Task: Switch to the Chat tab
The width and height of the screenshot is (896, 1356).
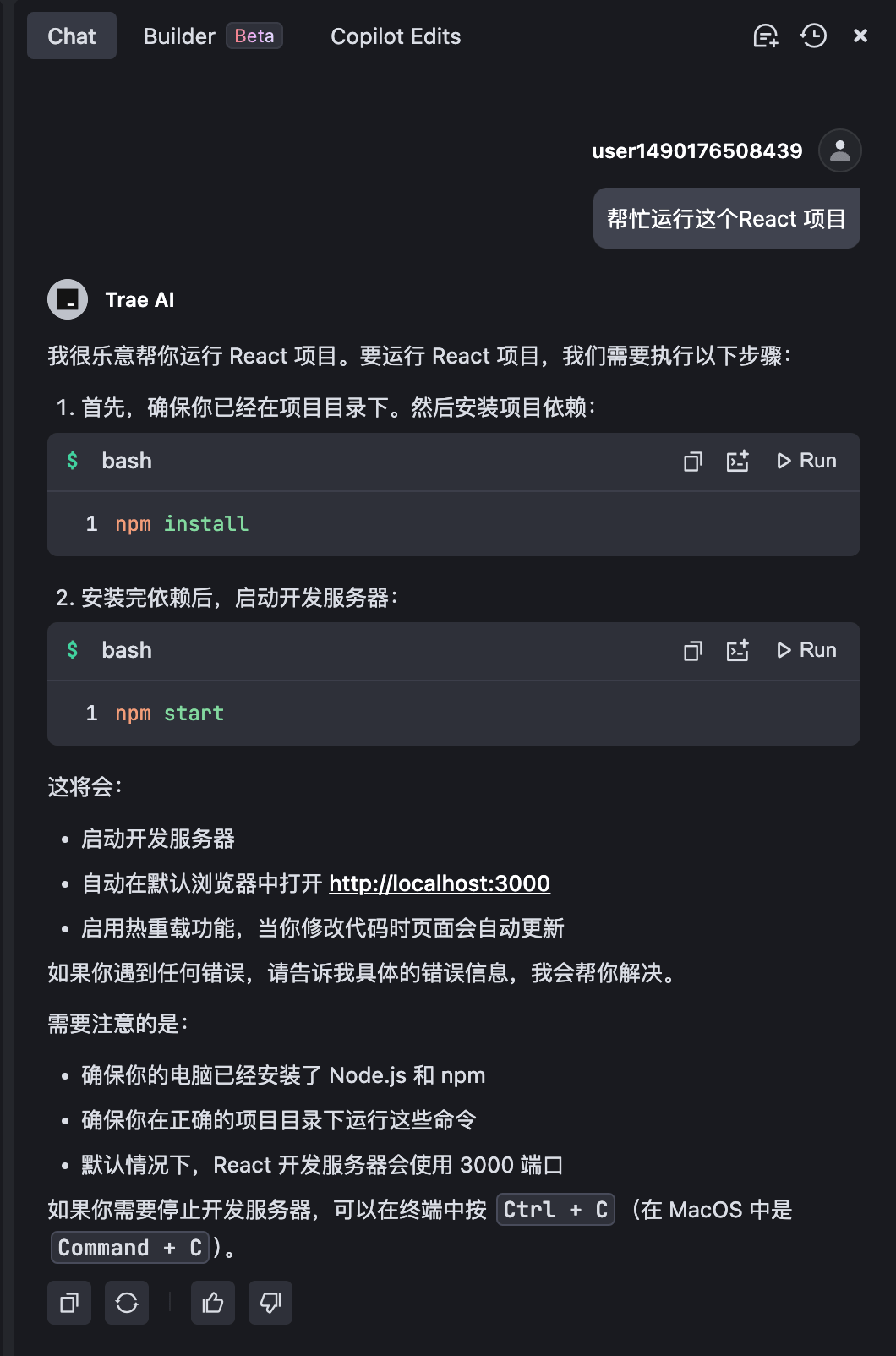Action: (x=72, y=36)
